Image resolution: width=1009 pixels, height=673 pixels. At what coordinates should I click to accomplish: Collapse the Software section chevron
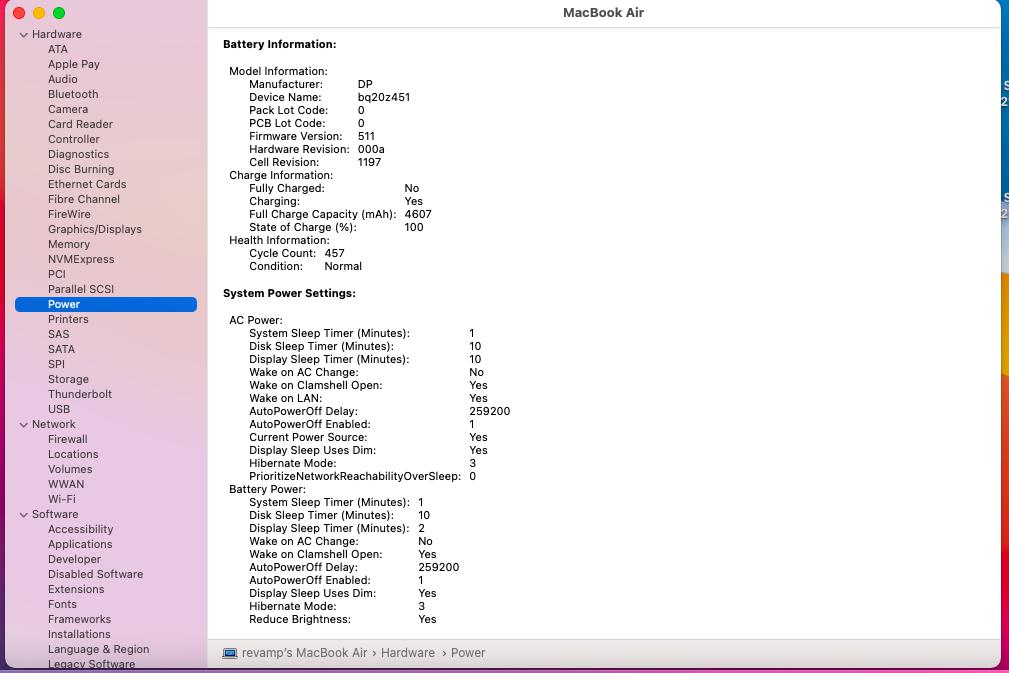pyautogui.click(x=24, y=515)
